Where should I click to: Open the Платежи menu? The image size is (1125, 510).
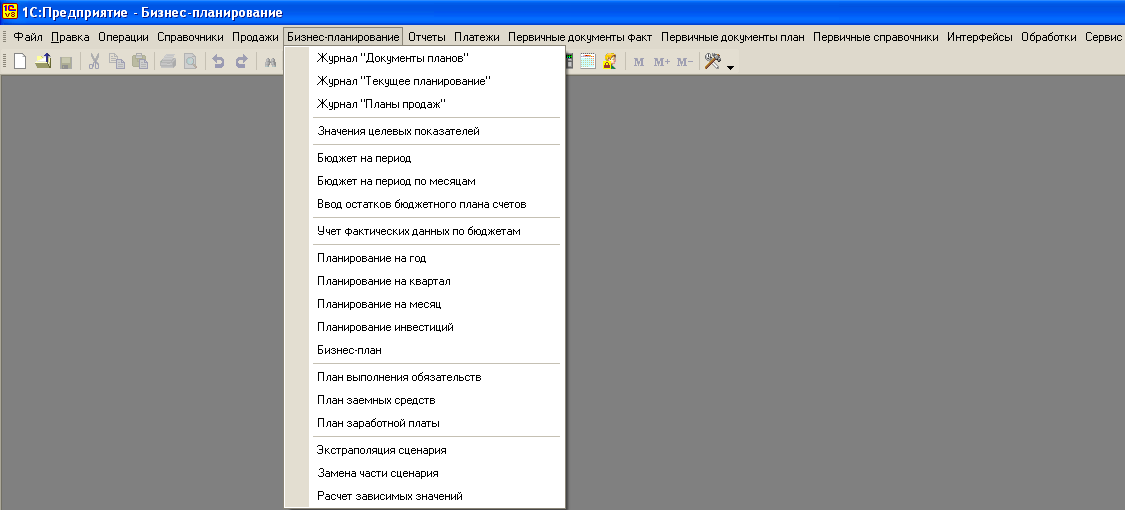point(476,37)
